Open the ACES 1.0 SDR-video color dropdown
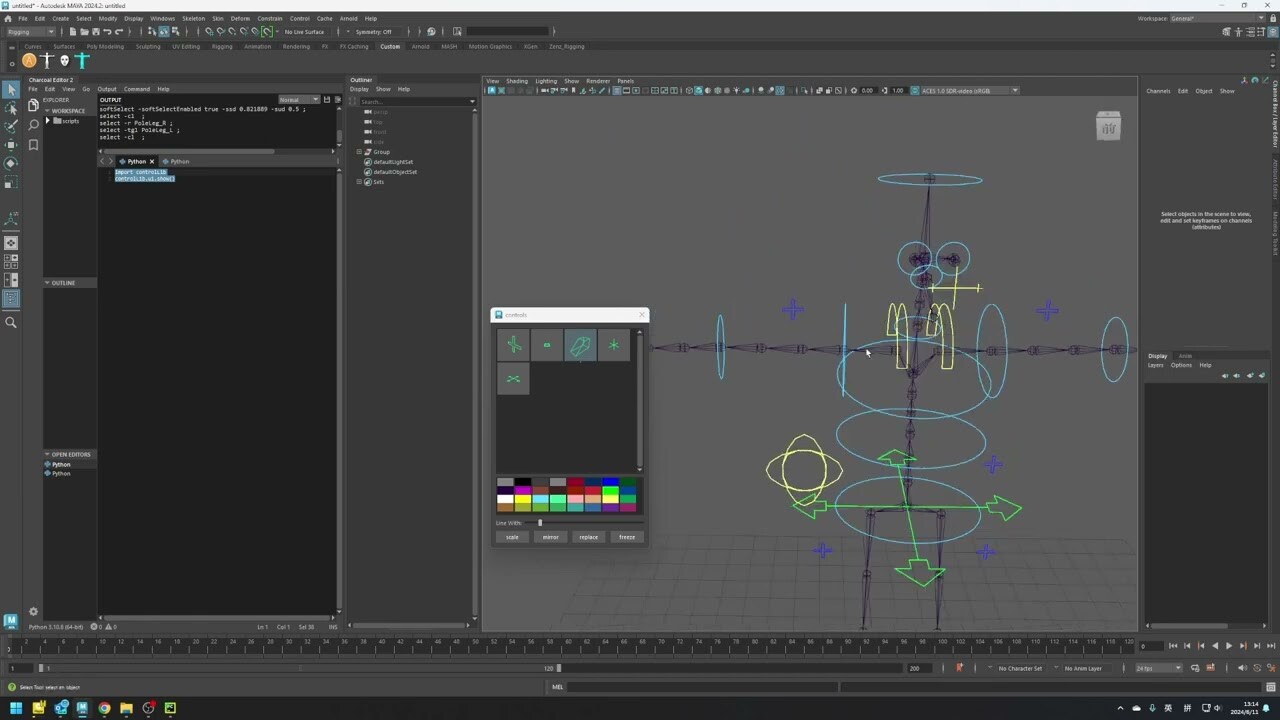 tap(966, 91)
